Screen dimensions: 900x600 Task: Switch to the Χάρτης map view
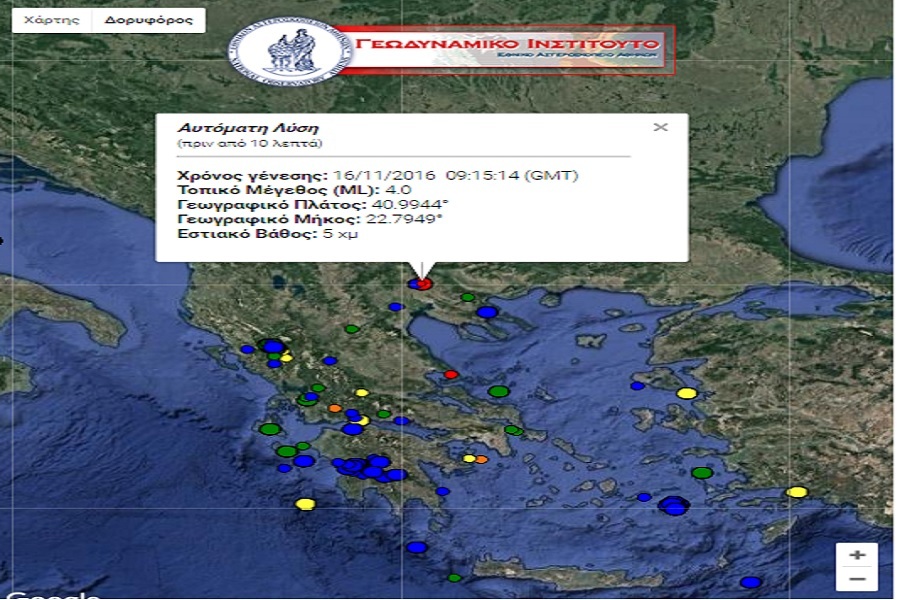(51, 20)
